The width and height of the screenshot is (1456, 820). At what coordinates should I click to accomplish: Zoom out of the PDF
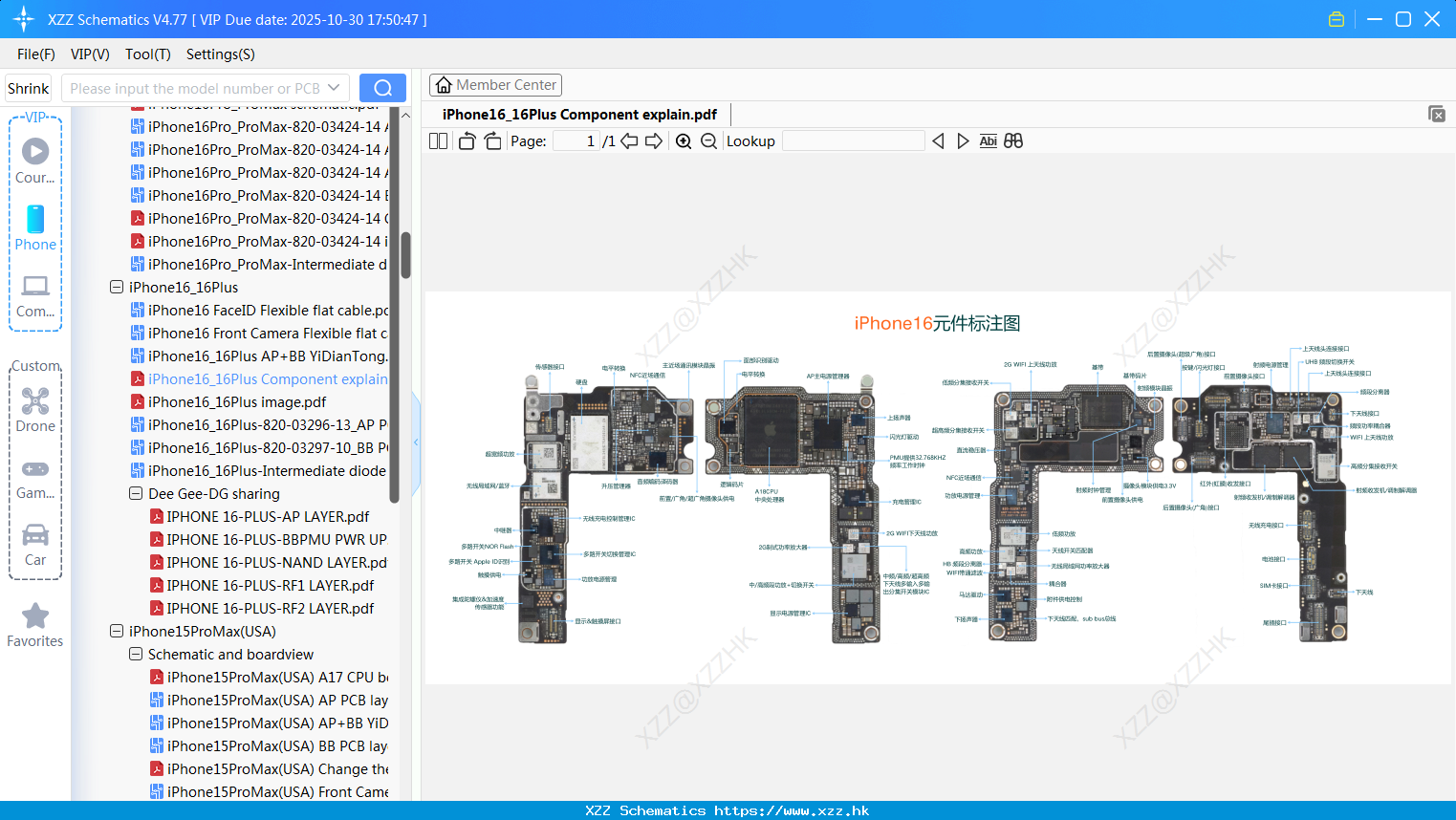pyautogui.click(x=708, y=141)
